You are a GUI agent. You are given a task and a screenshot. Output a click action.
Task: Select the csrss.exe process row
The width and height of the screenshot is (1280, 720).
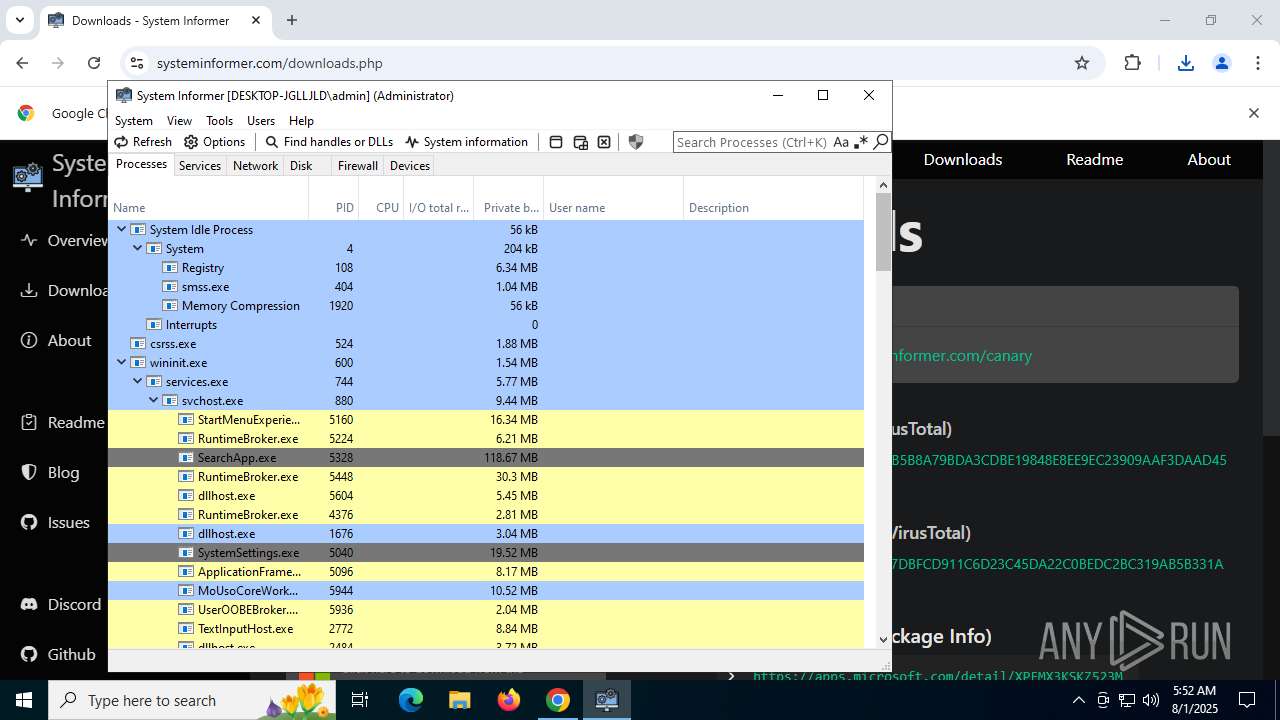coord(486,344)
